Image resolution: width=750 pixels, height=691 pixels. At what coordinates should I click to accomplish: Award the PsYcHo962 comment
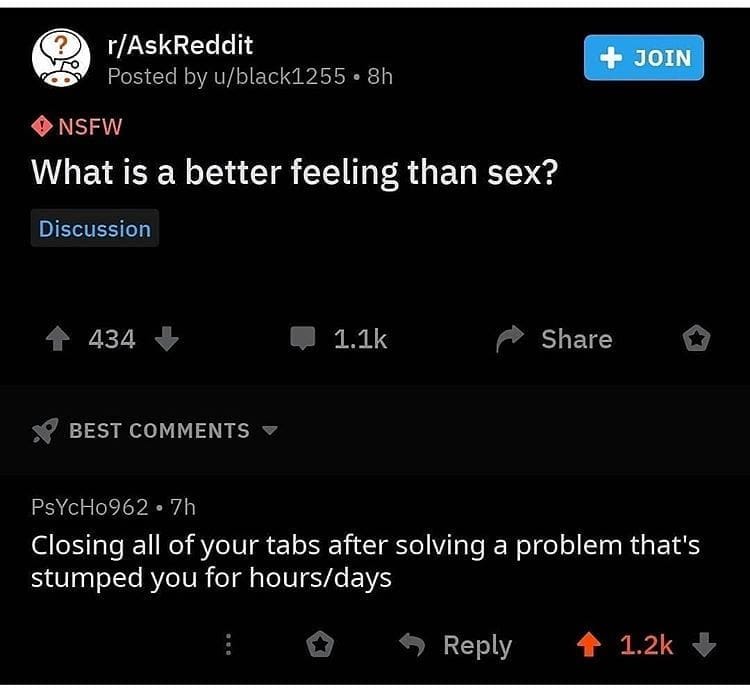tap(319, 646)
